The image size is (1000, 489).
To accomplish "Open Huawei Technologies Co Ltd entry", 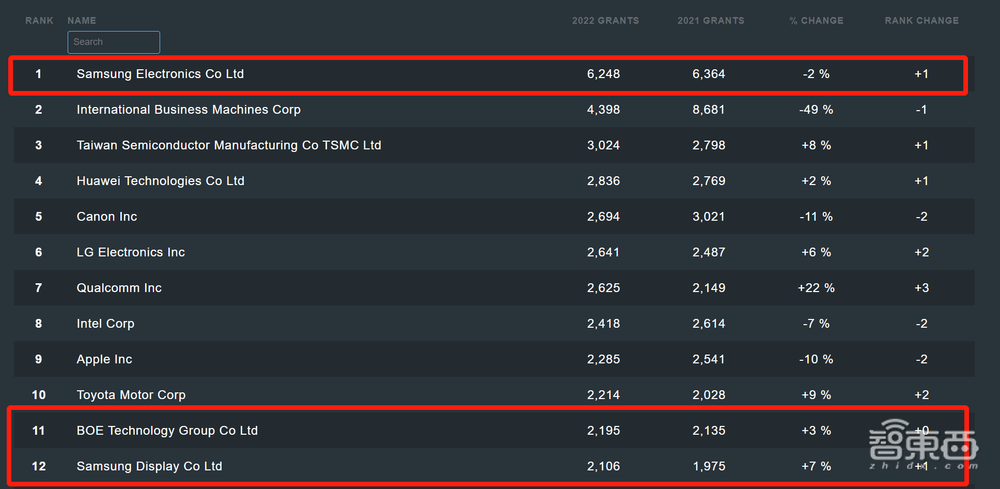I will [x=160, y=181].
